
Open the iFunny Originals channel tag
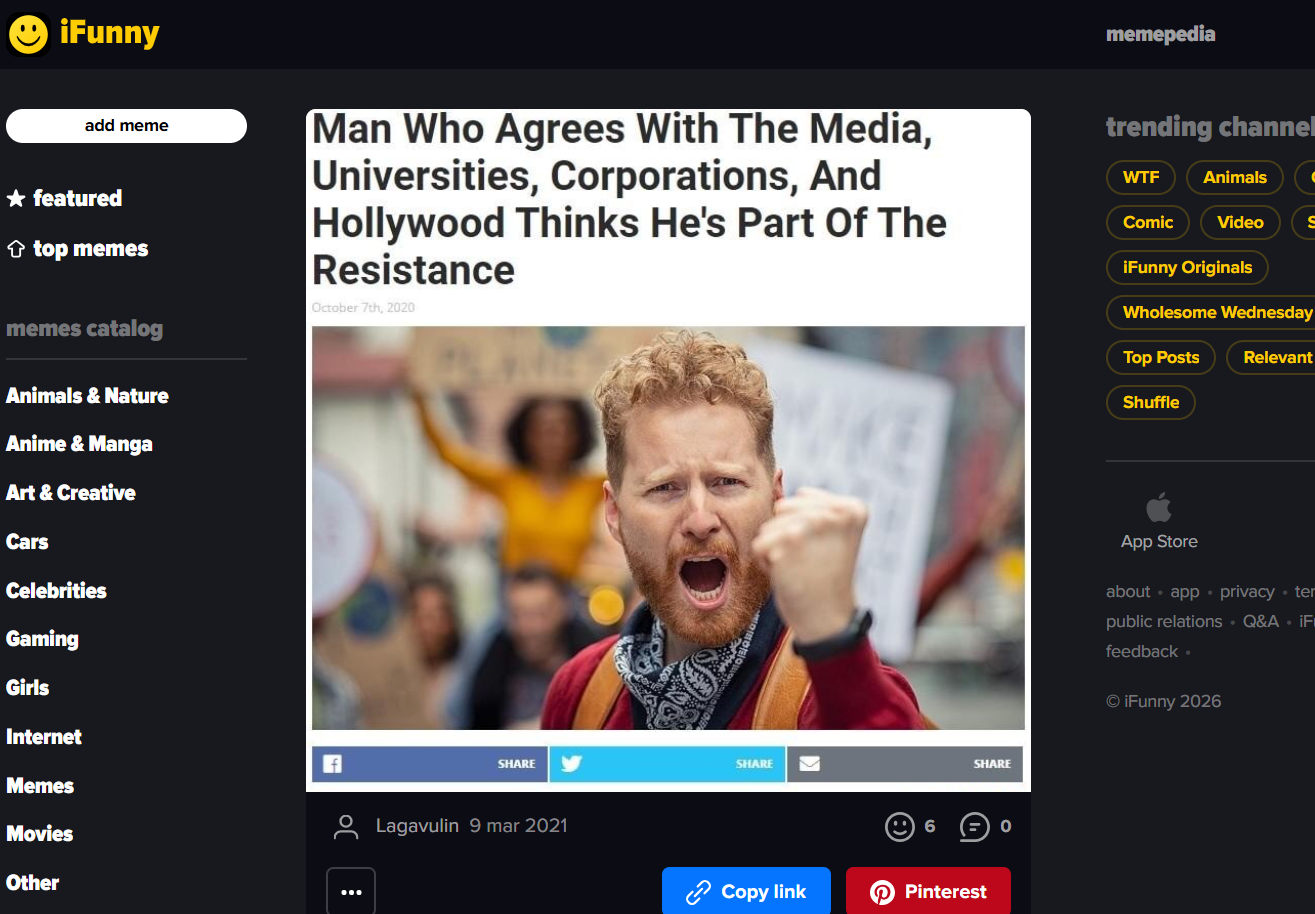(x=1187, y=267)
